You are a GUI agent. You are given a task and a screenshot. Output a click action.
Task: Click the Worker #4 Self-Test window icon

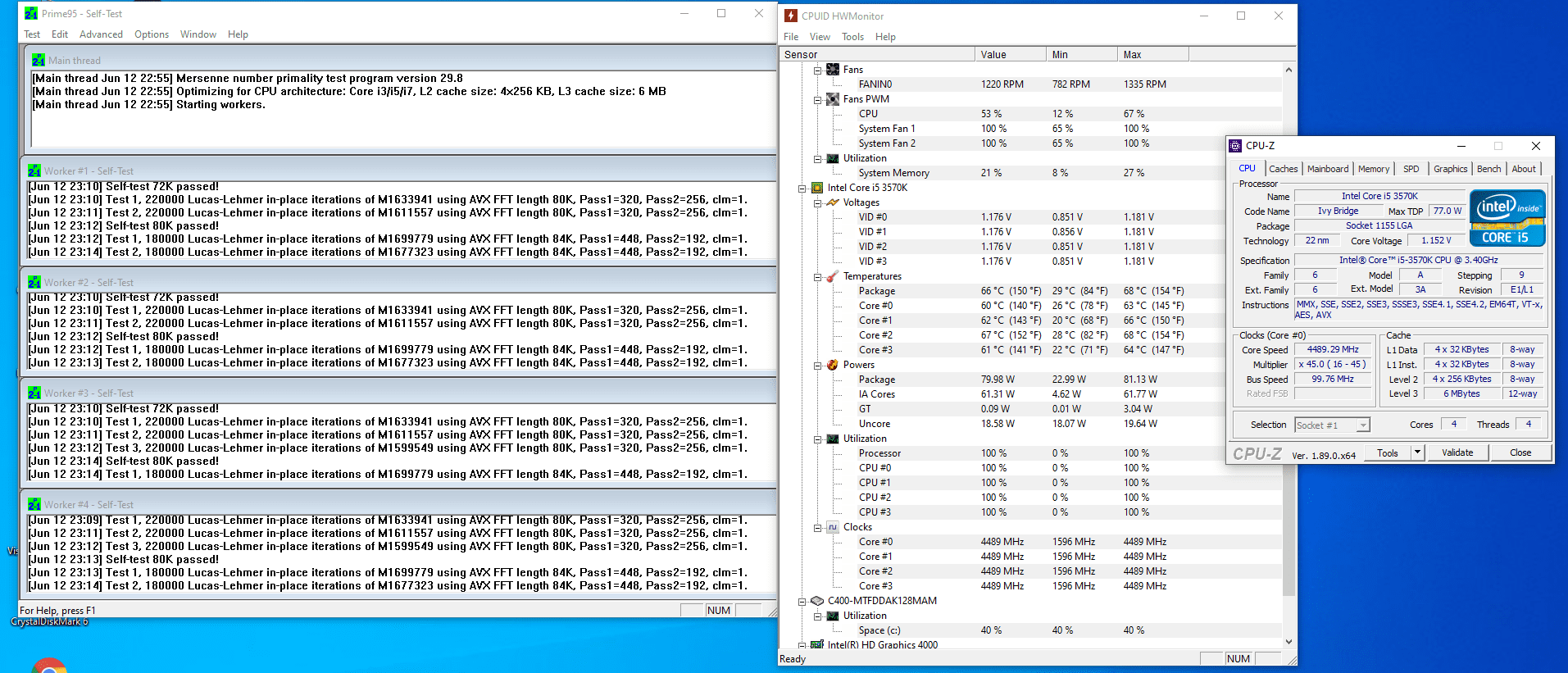pyautogui.click(x=34, y=504)
